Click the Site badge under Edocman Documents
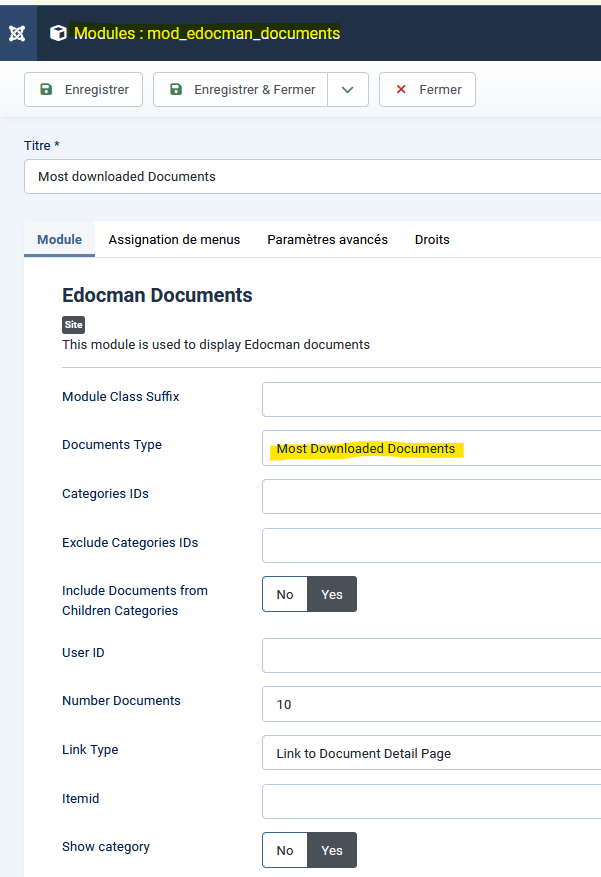Screen dimensions: 601x877 click(x=73, y=325)
